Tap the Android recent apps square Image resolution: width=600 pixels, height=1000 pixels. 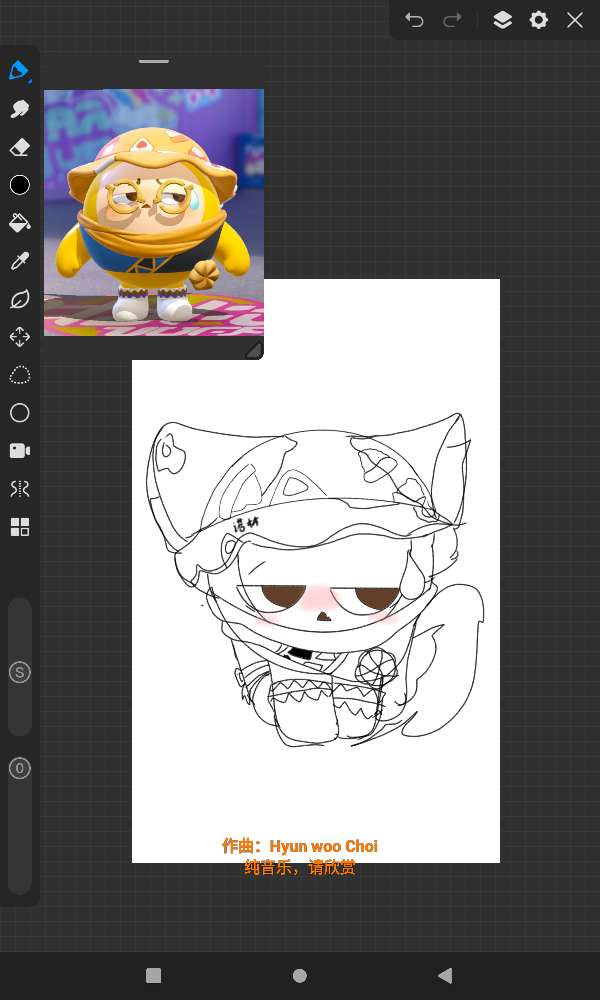click(x=154, y=976)
